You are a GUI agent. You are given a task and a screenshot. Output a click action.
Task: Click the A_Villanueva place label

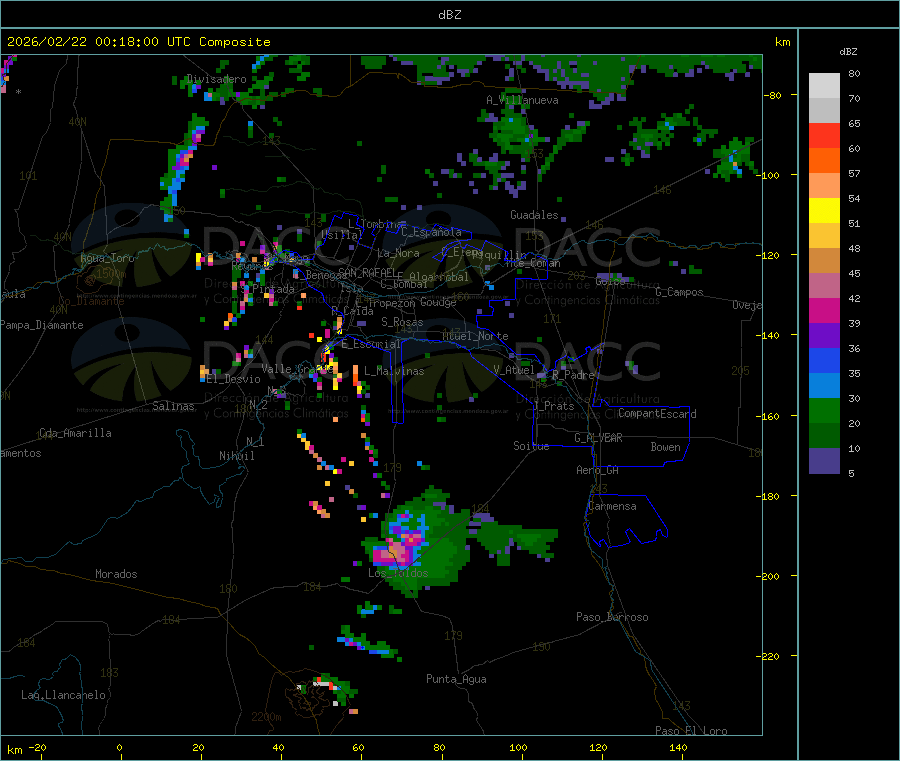(x=522, y=100)
